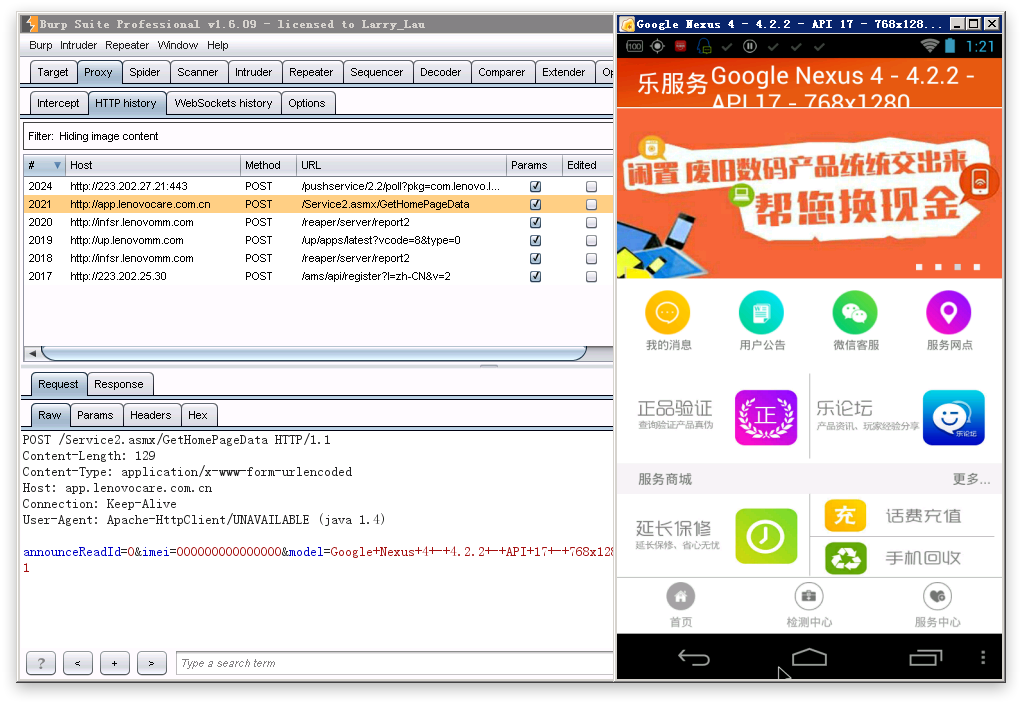The image size is (1022, 704).
Task: Toggle Edited checkbox for request 2024
Action: click(591, 186)
